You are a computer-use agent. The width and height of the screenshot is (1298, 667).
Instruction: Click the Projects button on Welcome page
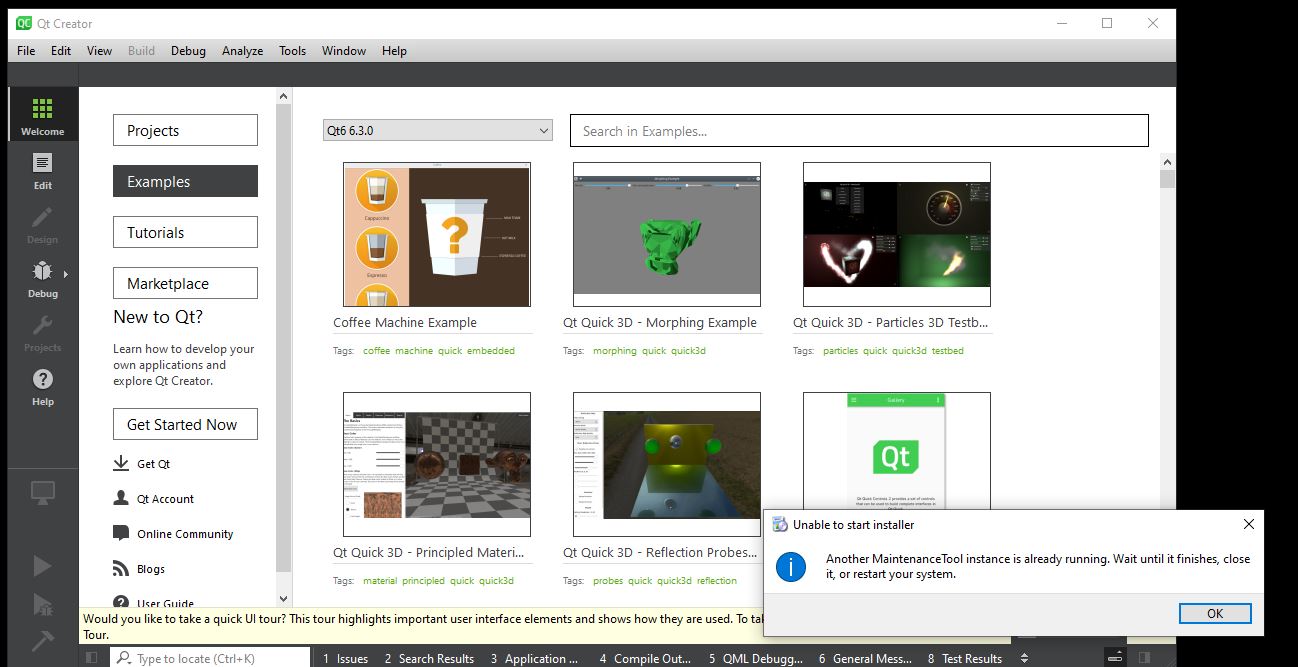click(x=185, y=130)
